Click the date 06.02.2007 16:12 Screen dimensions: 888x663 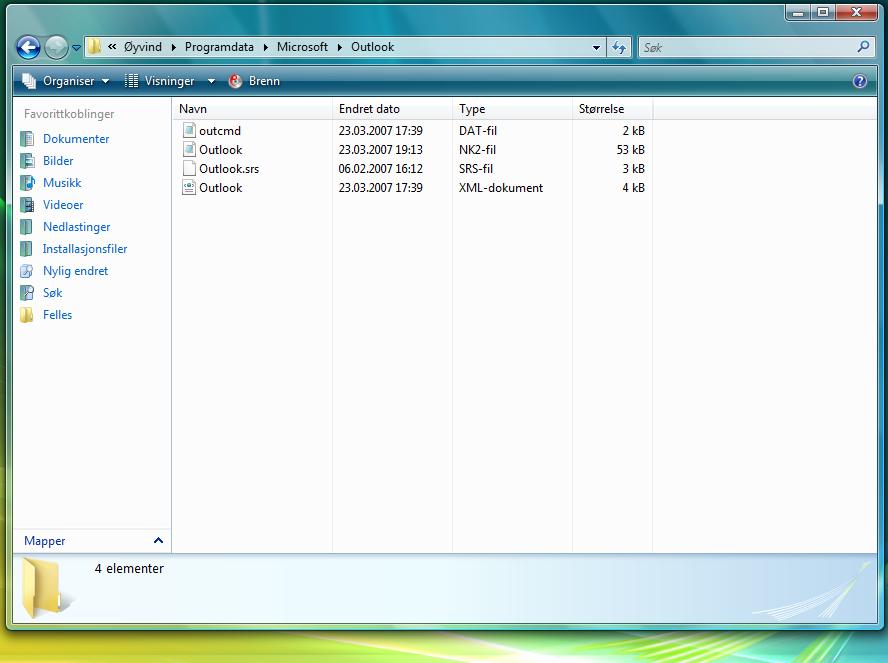(381, 169)
